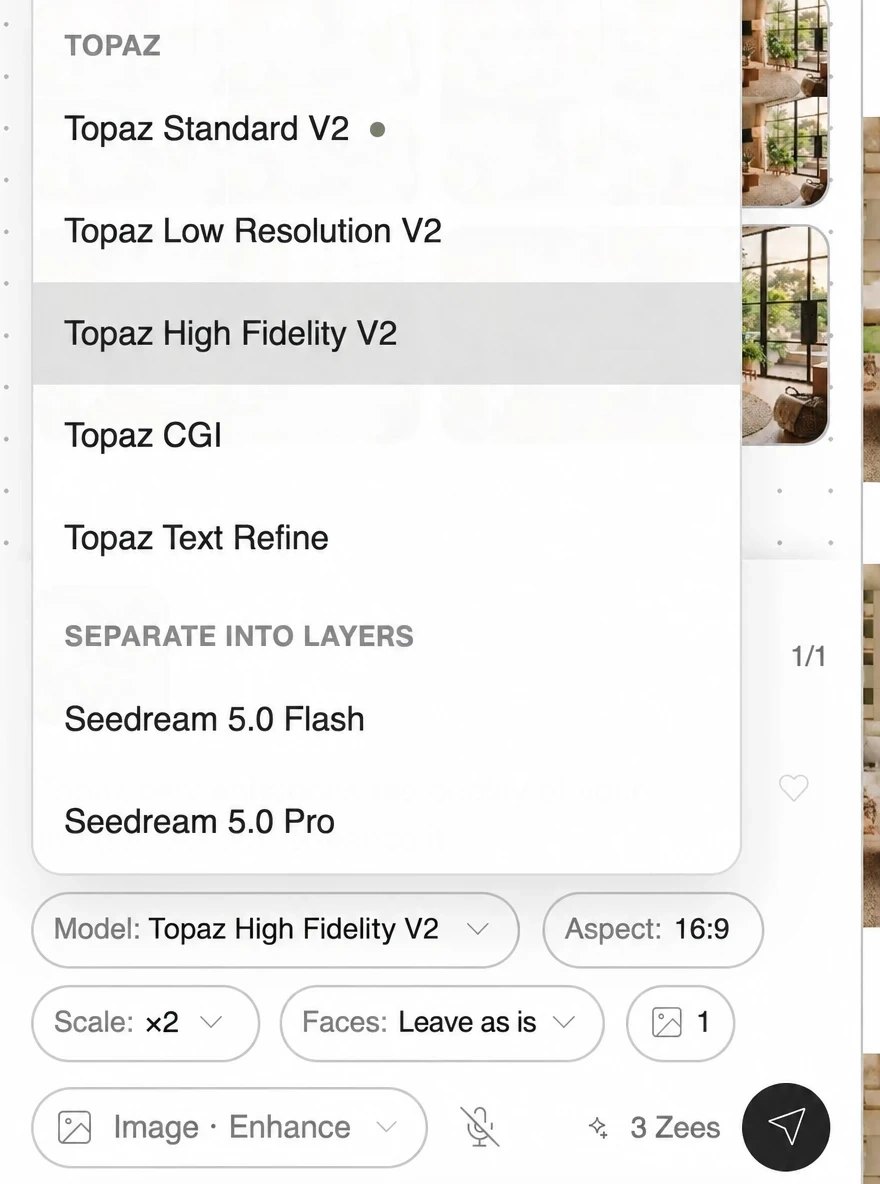Open the Model dropdown chevron
This screenshot has height=1184, width=880.
pyautogui.click(x=477, y=929)
